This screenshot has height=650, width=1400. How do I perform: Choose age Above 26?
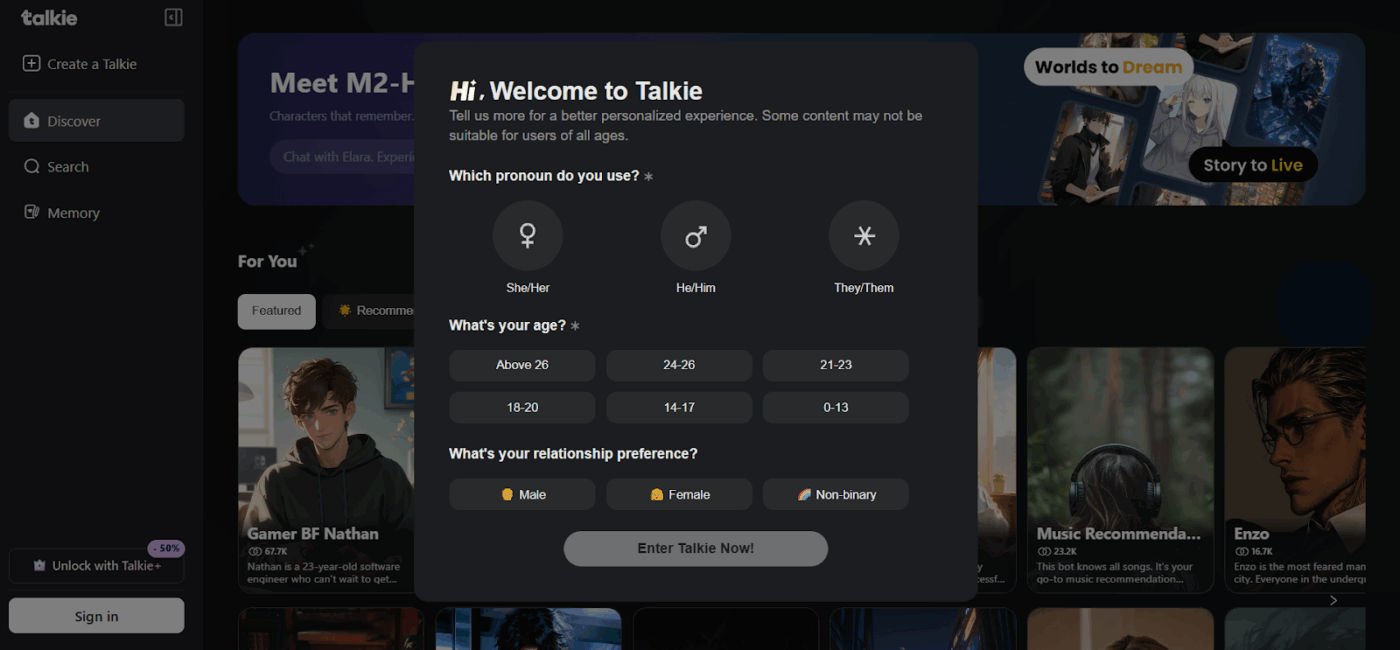(x=522, y=365)
